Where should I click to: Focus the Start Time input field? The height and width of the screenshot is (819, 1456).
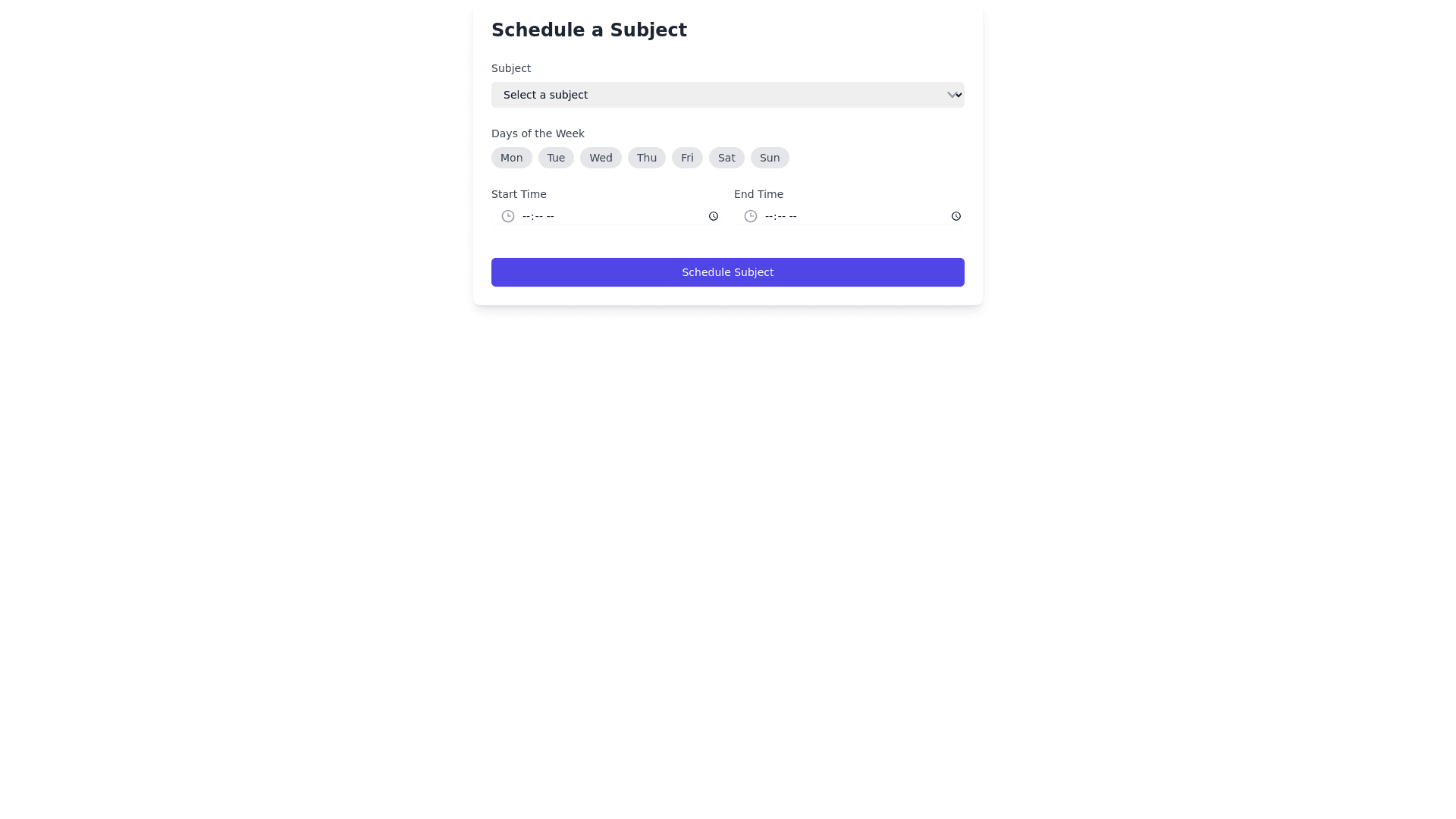607,216
